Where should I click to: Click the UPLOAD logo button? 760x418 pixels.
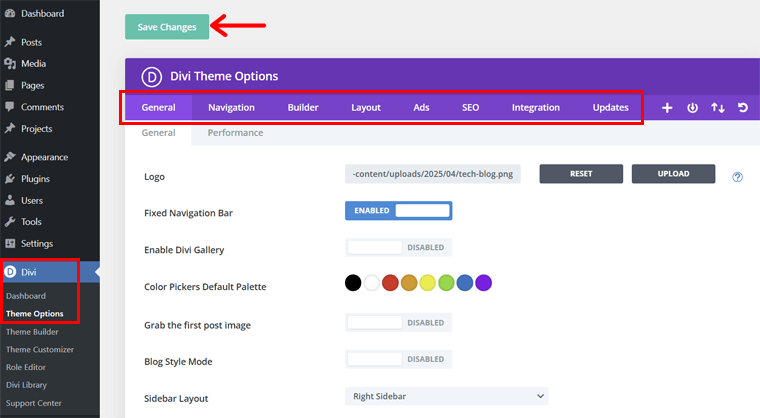[673, 174]
